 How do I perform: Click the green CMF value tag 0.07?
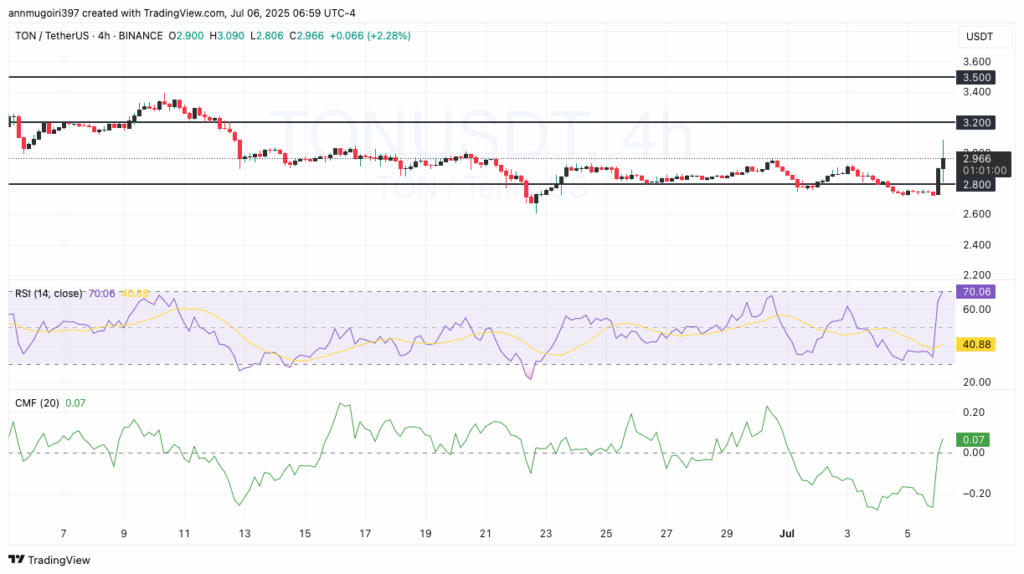coord(973,440)
